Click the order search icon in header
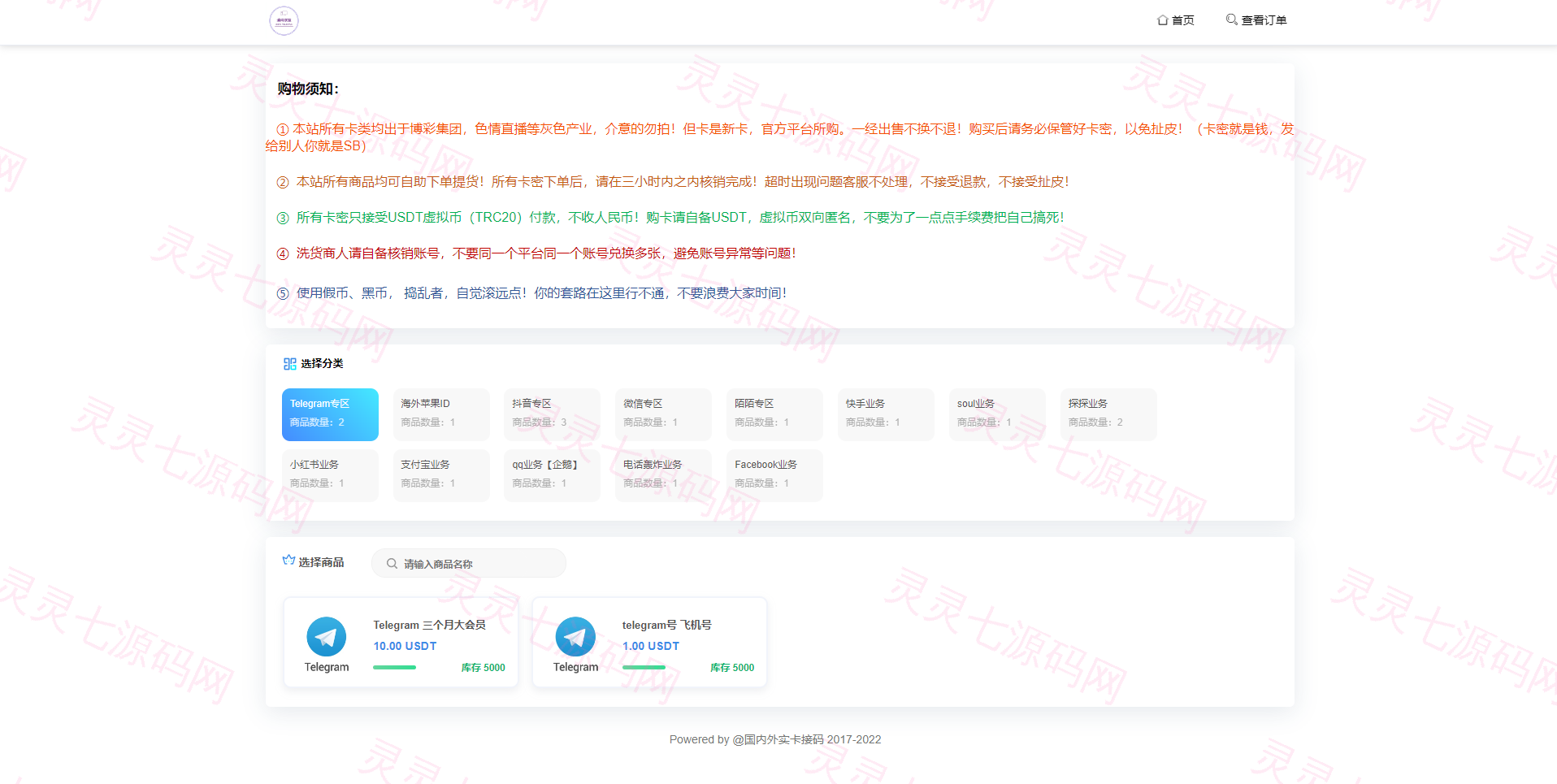1557x784 pixels. 1232,19
